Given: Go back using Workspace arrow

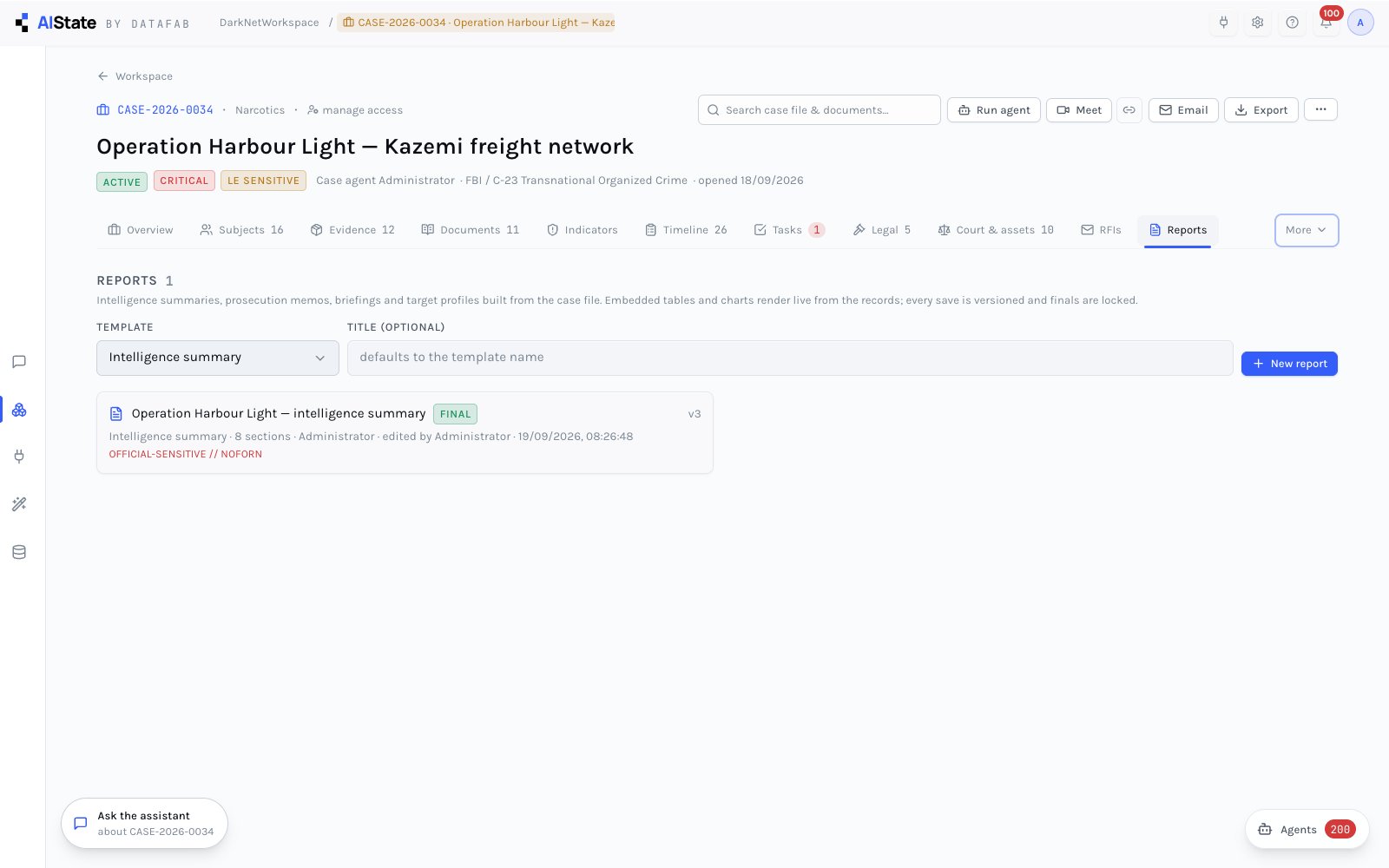Looking at the screenshot, I should [x=135, y=76].
